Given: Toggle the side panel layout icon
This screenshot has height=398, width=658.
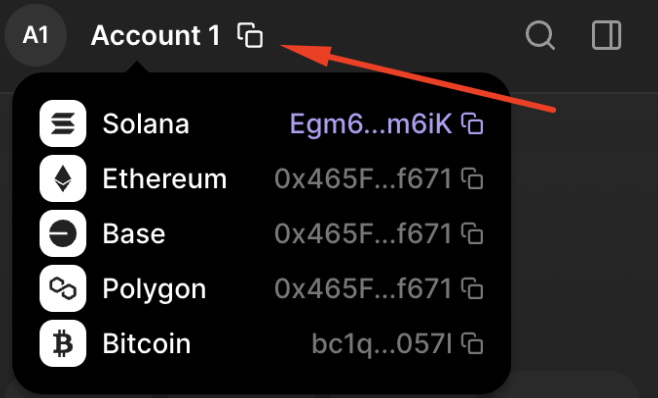Looking at the screenshot, I should pos(606,35).
